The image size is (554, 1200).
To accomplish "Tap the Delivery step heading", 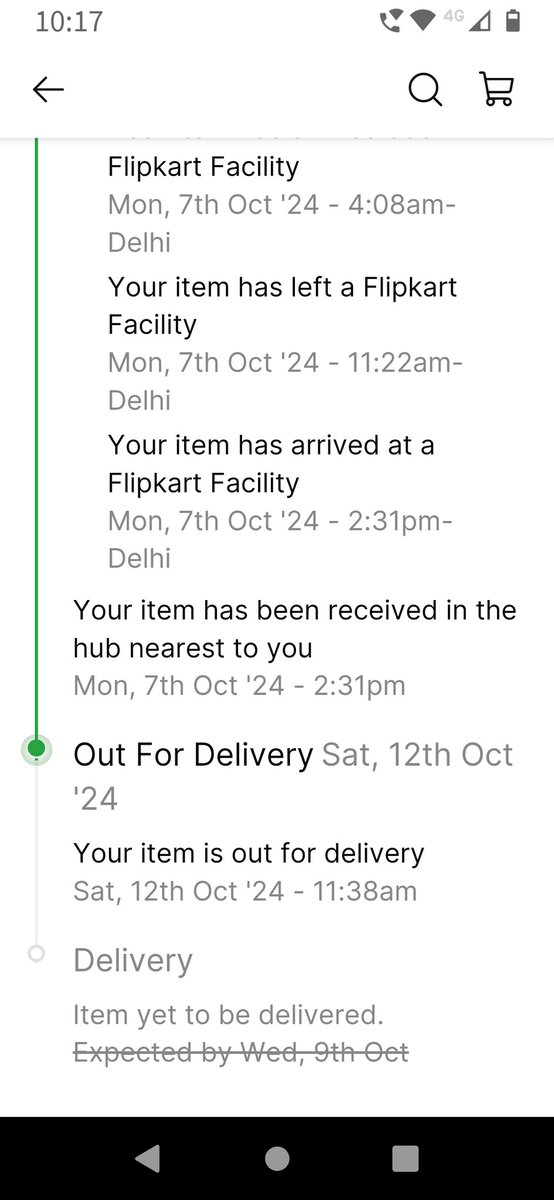I will (133, 960).
